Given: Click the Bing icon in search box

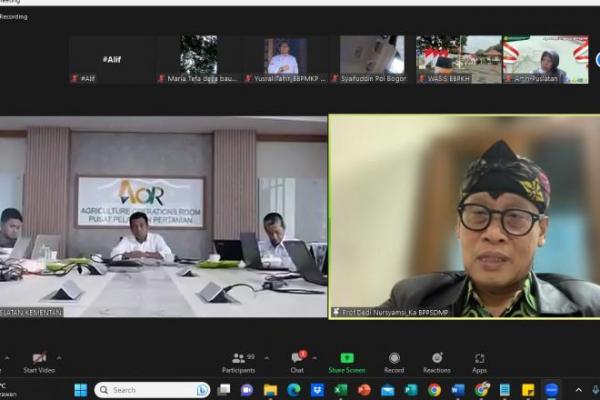Looking at the screenshot, I should pos(202,390).
